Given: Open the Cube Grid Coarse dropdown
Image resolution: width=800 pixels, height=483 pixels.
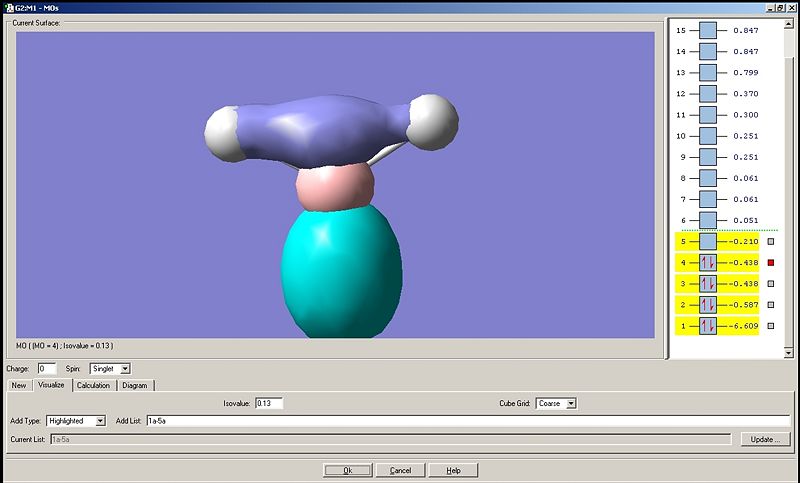Looking at the screenshot, I should pyautogui.click(x=571, y=403).
